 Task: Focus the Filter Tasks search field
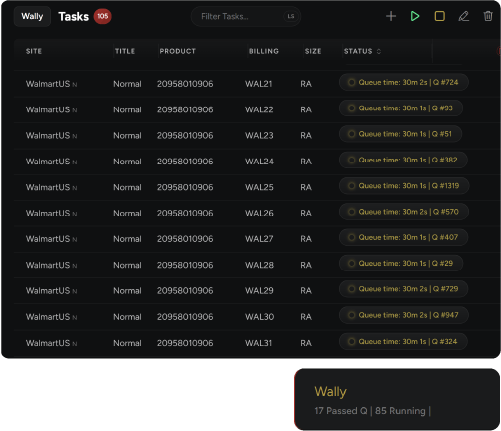[x=246, y=16]
